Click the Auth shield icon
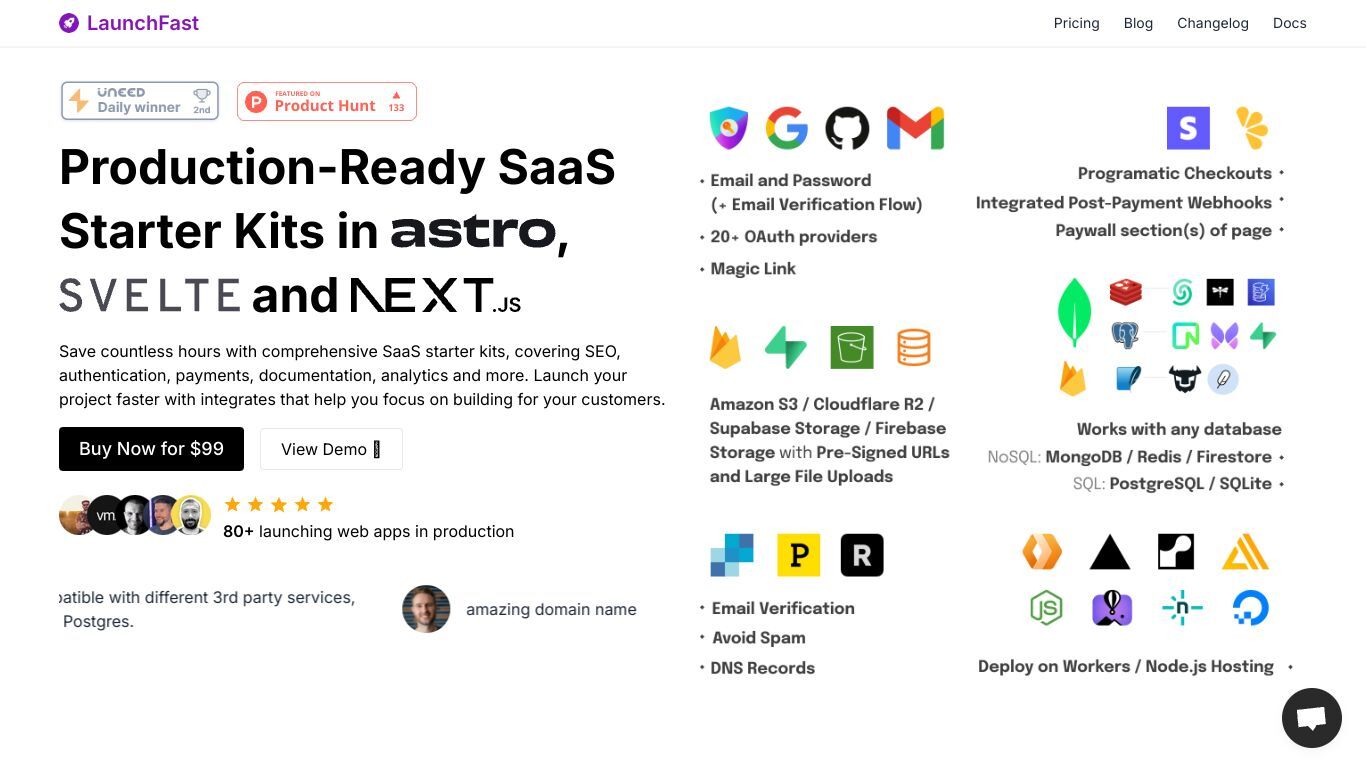Screen dimensions: 1366x768 click(x=729, y=128)
